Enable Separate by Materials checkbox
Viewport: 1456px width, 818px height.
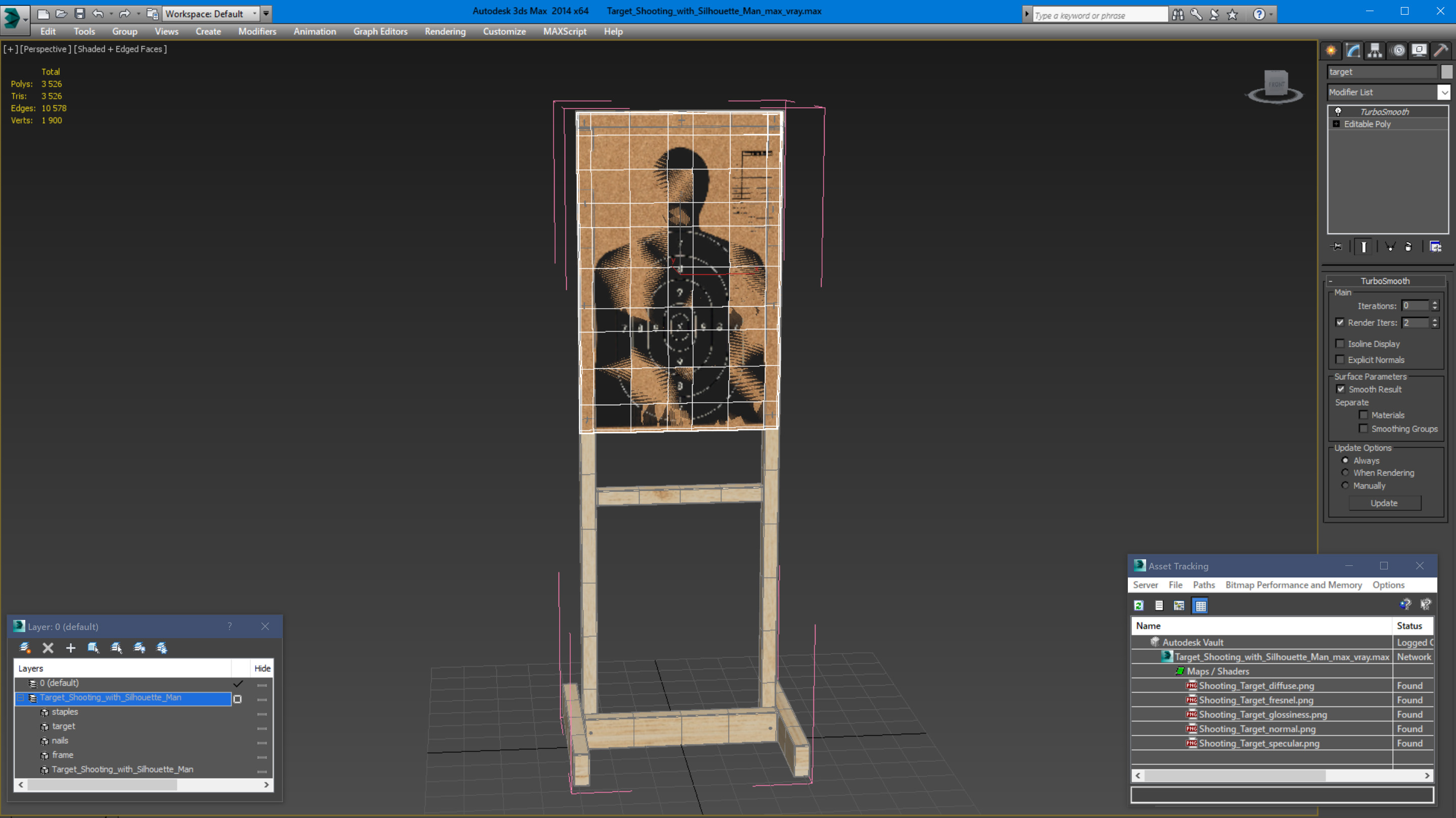coord(1363,415)
